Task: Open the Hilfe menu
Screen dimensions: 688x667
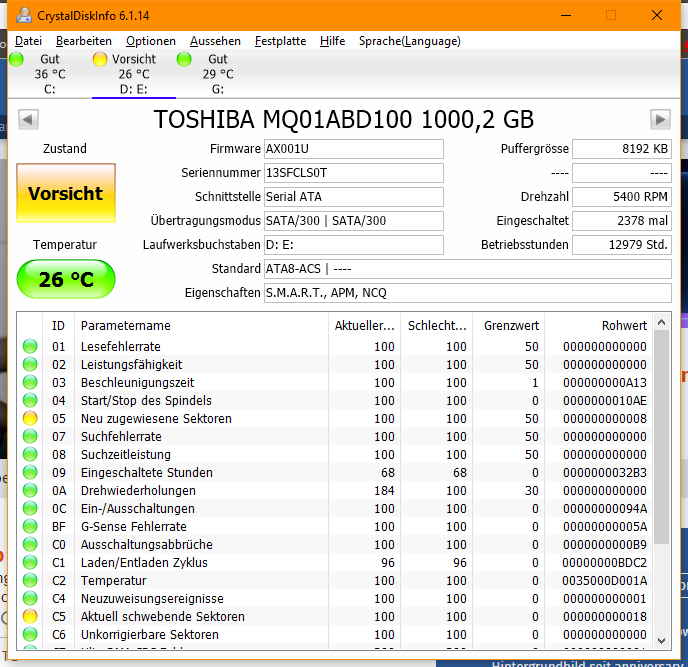Action: point(333,41)
